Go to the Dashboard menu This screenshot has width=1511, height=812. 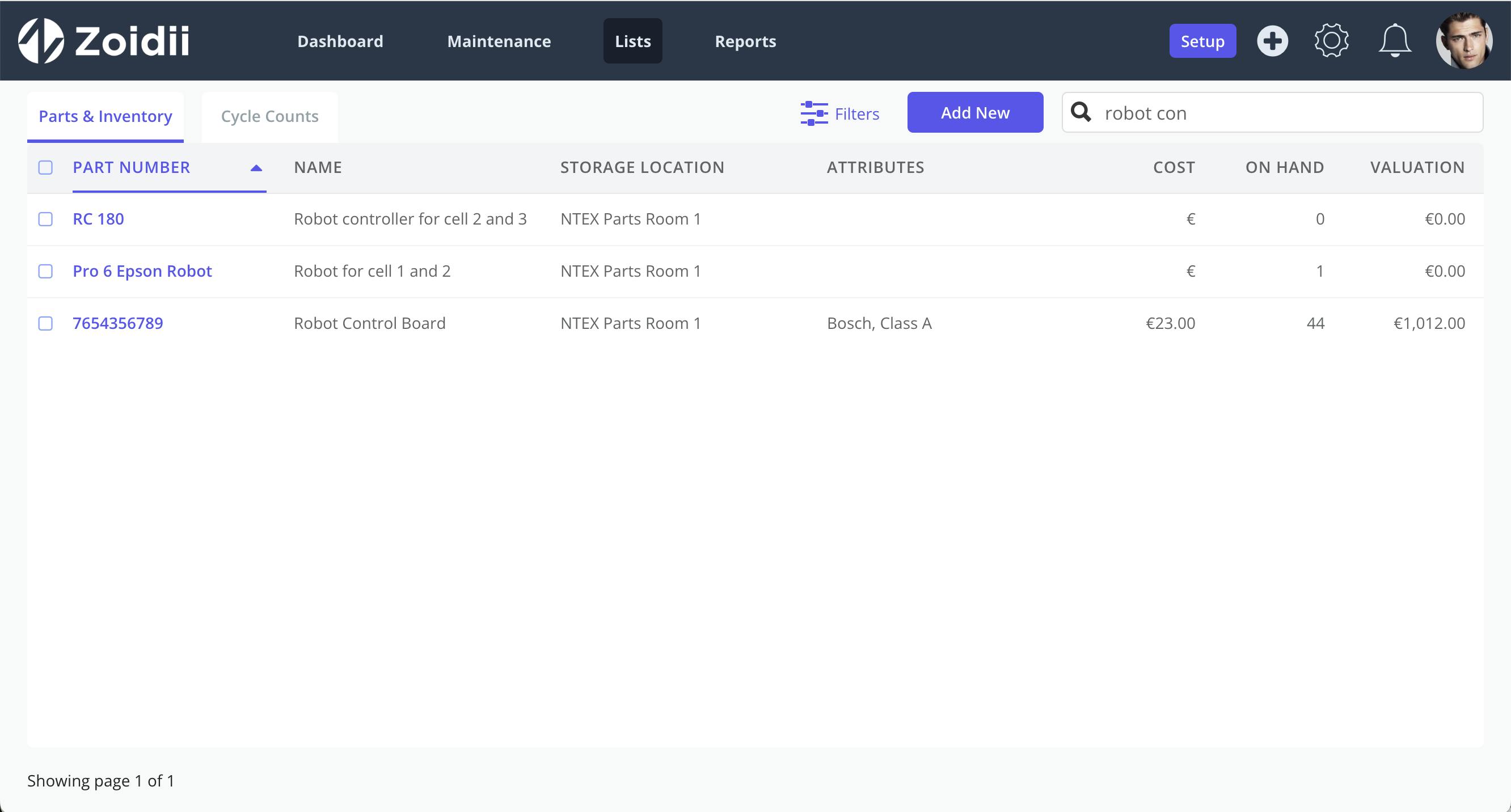[x=340, y=41]
